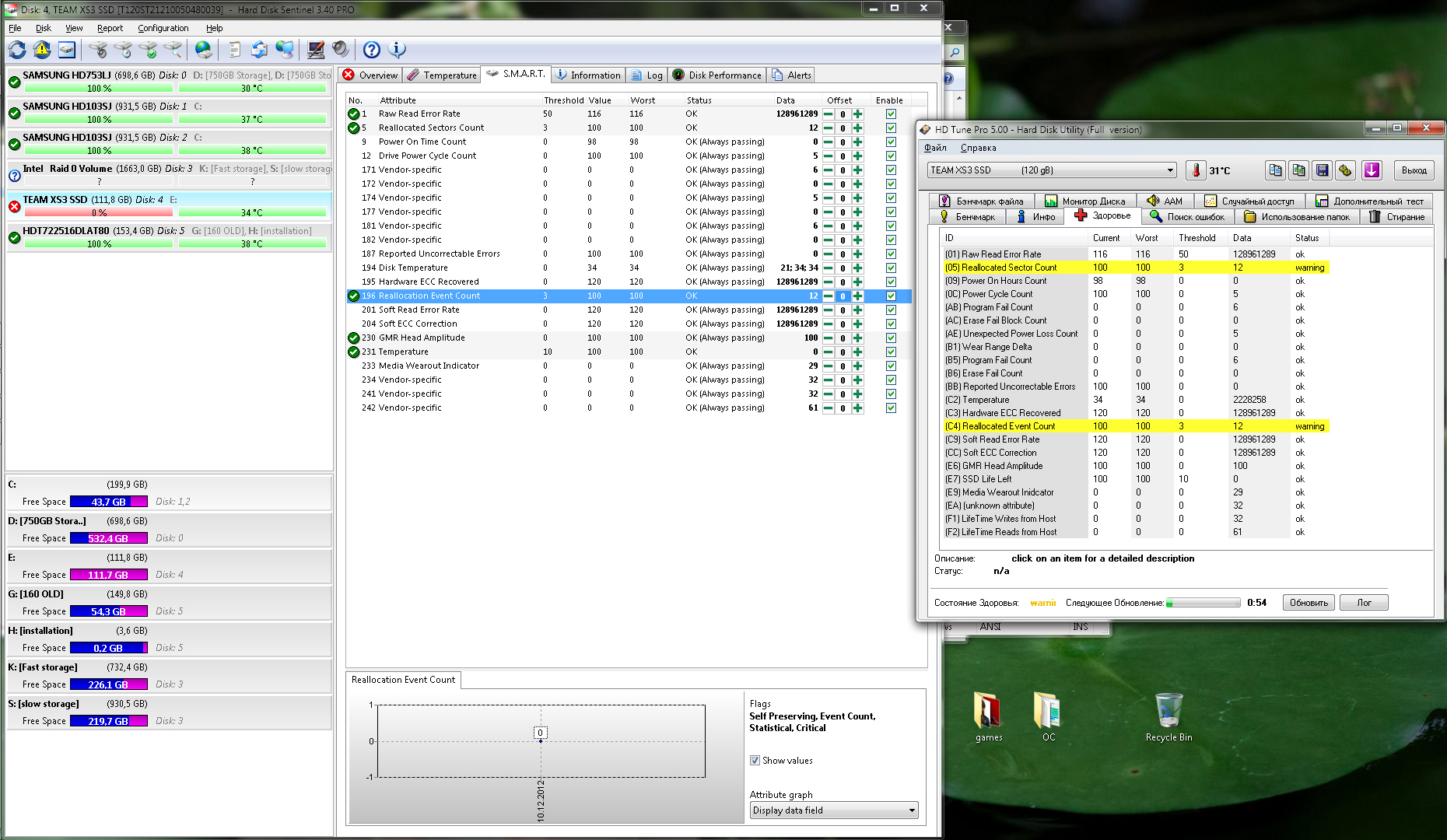Click the disk with green check toolbar icon
1447x840 pixels.
click(148, 51)
